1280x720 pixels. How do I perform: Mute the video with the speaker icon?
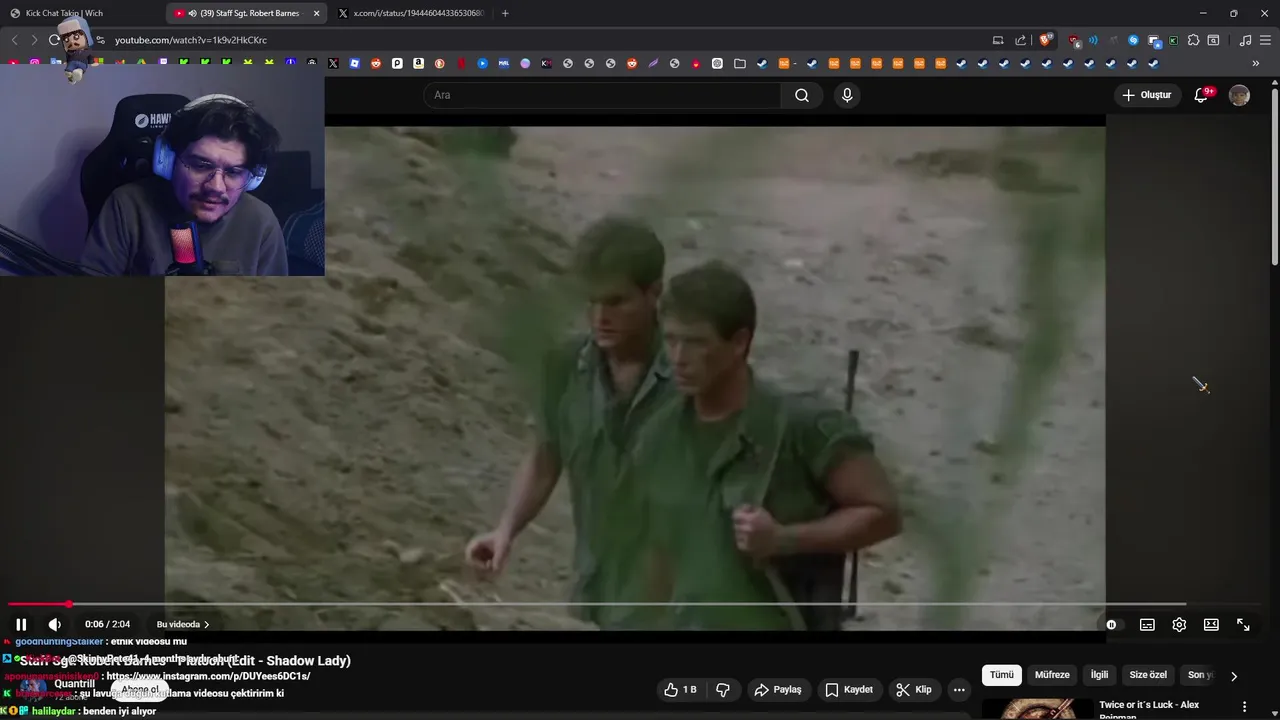[x=55, y=624]
